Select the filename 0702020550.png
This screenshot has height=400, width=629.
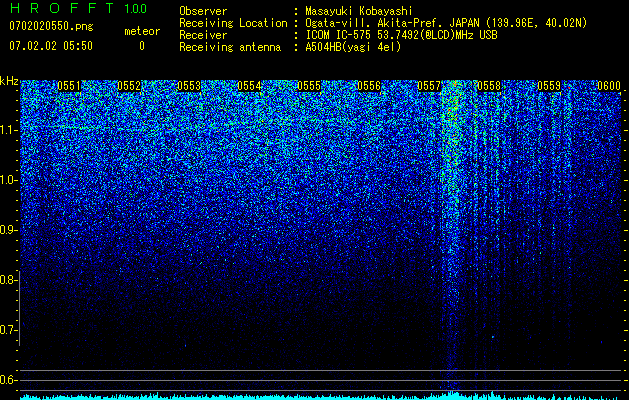click(51, 26)
